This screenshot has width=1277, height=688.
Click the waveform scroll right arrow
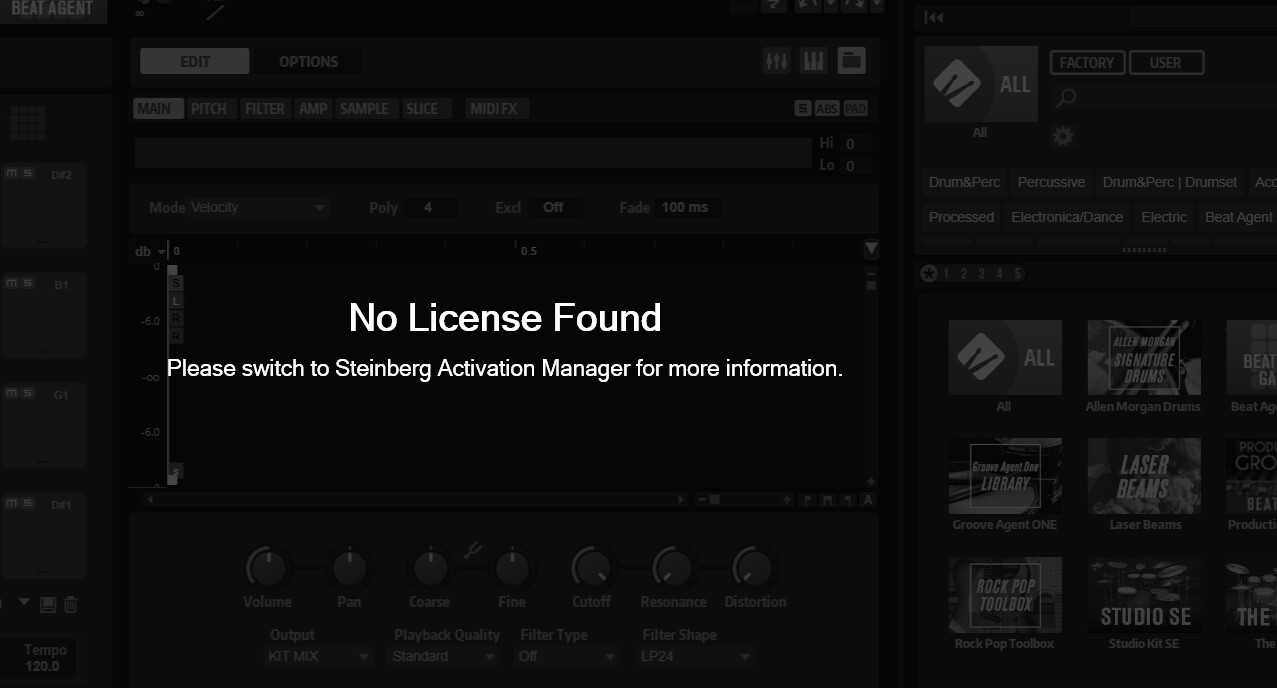[x=681, y=499]
